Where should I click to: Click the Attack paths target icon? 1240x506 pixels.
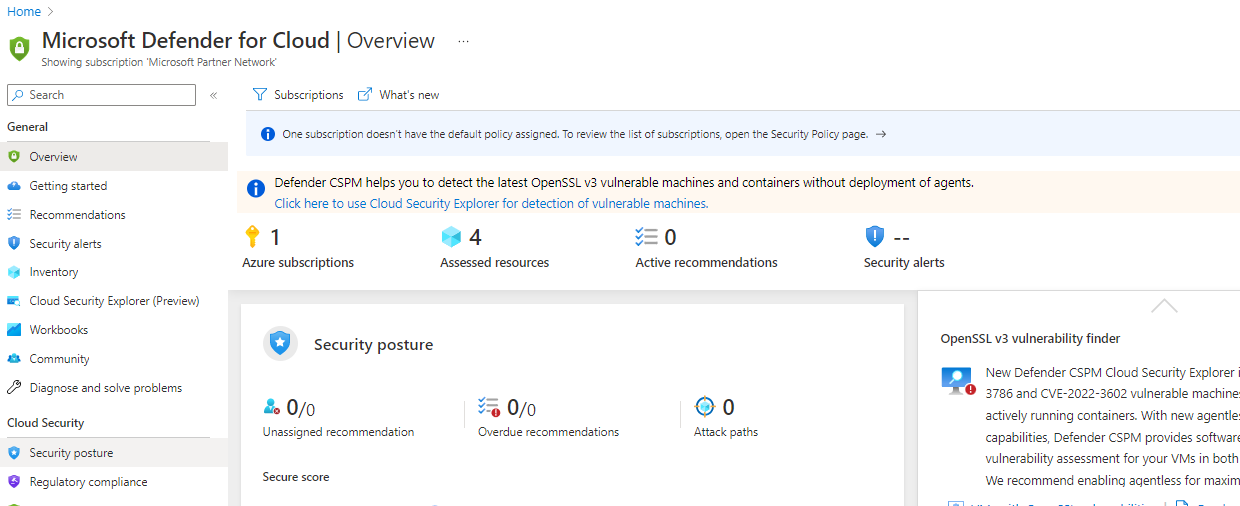click(705, 406)
